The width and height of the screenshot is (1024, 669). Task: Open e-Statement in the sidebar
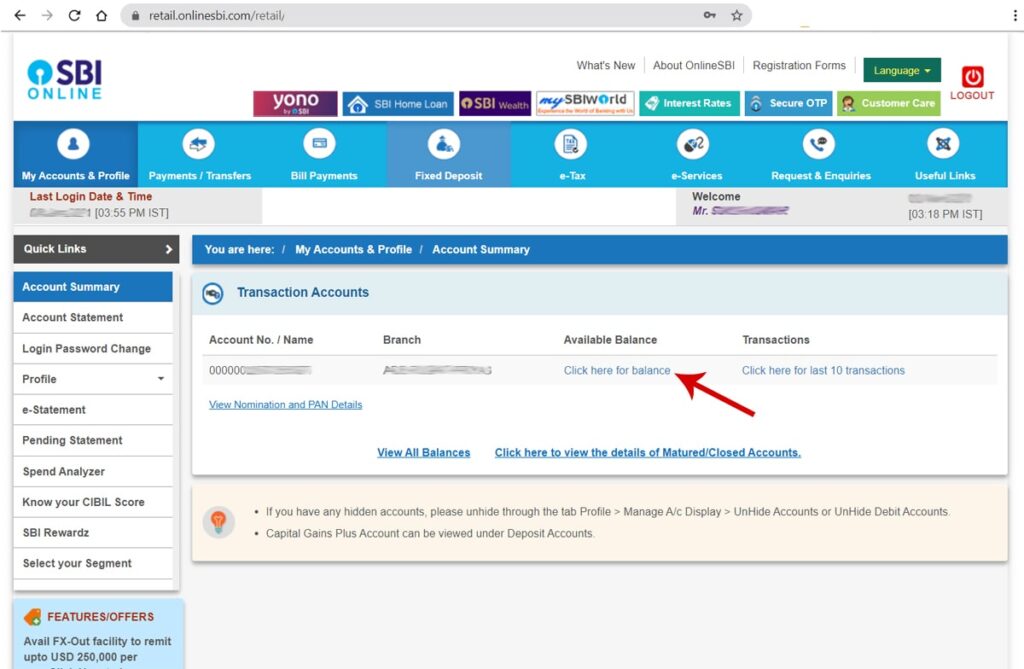[x=93, y=410]
